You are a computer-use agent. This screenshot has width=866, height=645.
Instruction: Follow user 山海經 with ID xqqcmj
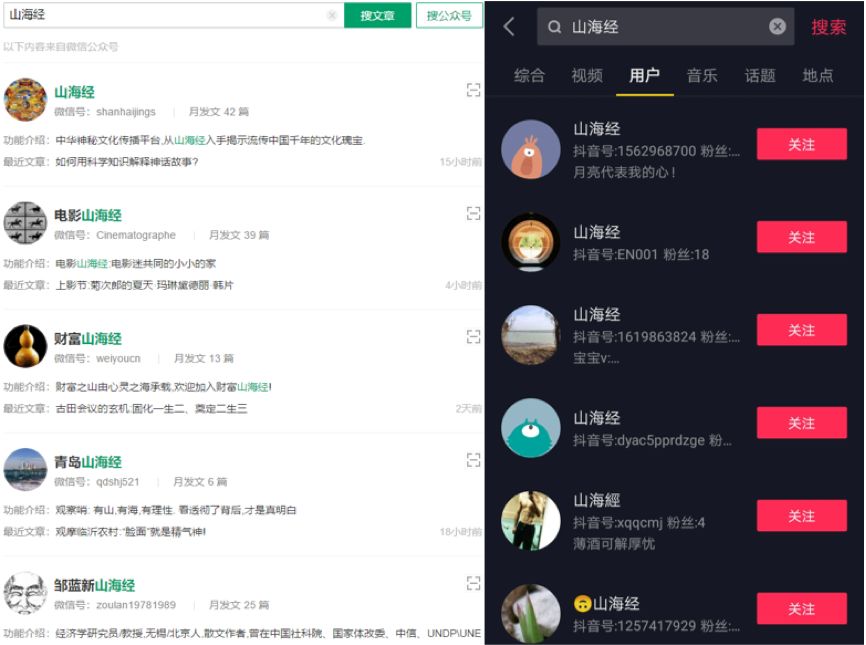[801, 516]
